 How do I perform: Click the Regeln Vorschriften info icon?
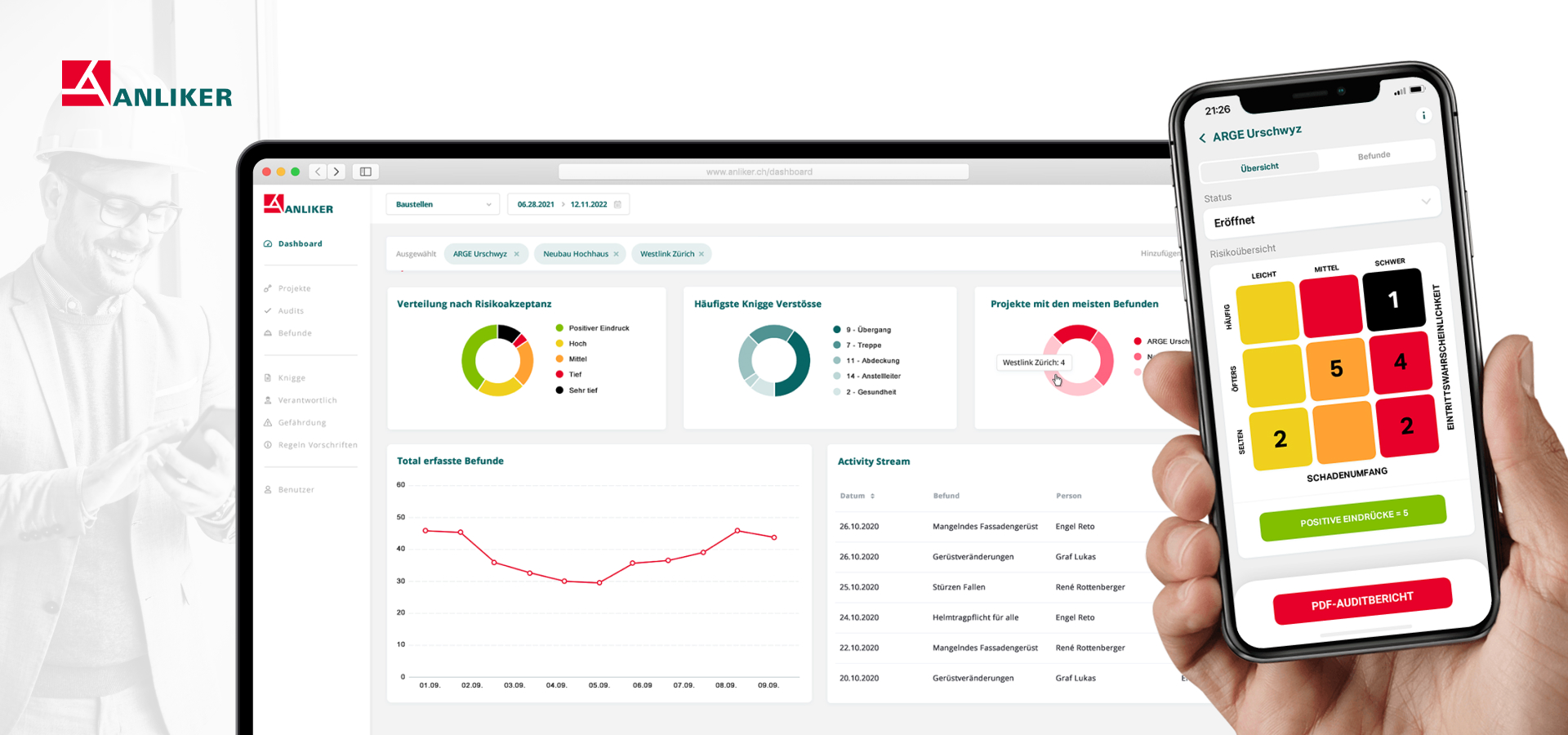click(268, 445)
